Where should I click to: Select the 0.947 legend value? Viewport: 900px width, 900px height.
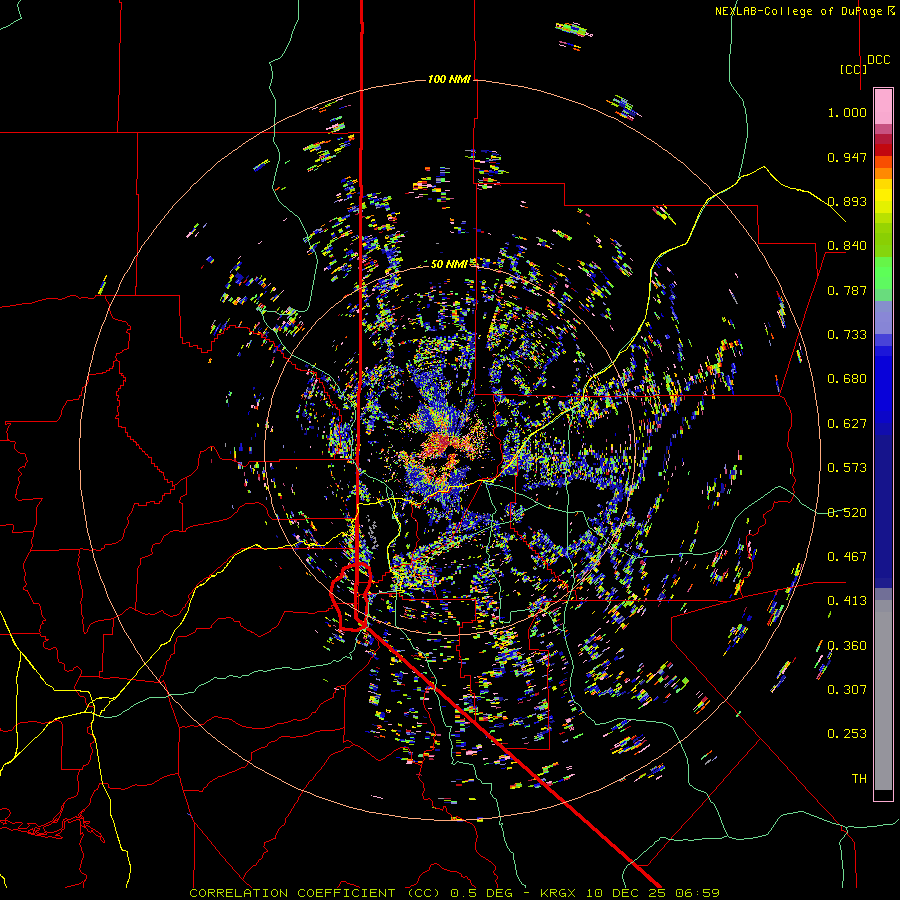(x=847, y=157)
